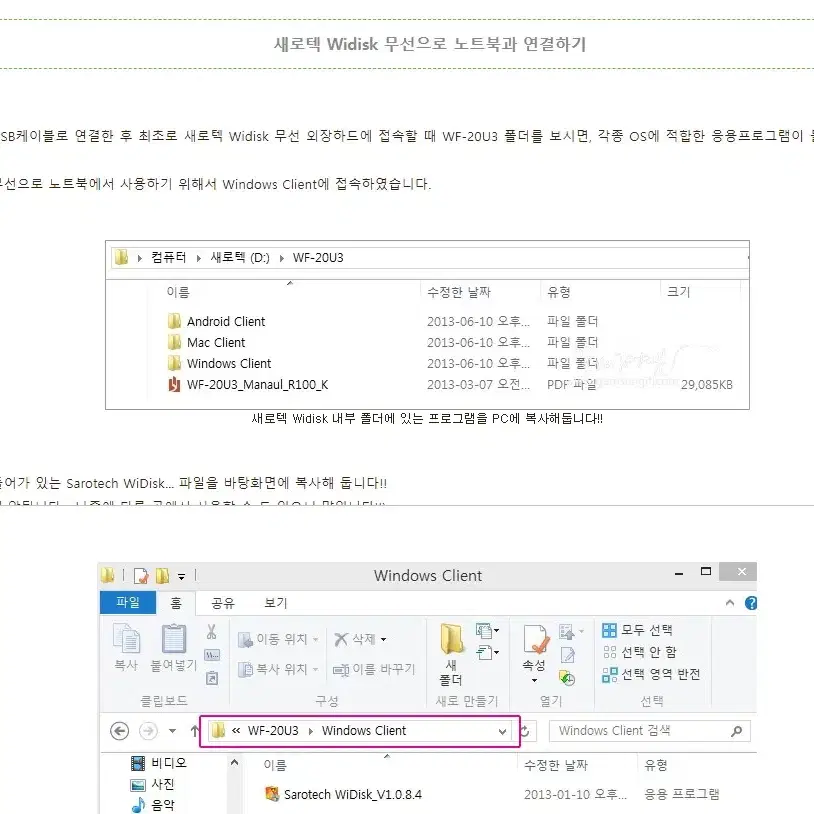Switch to the Share (공유) tab
The width and height of the screenshot is (814, 814).
(x=223, y=603)
